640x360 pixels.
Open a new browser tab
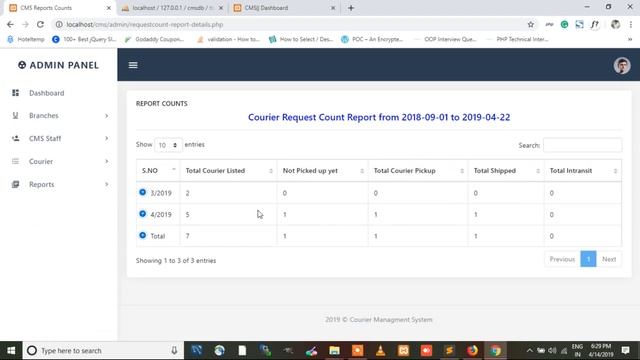[351, 8]
